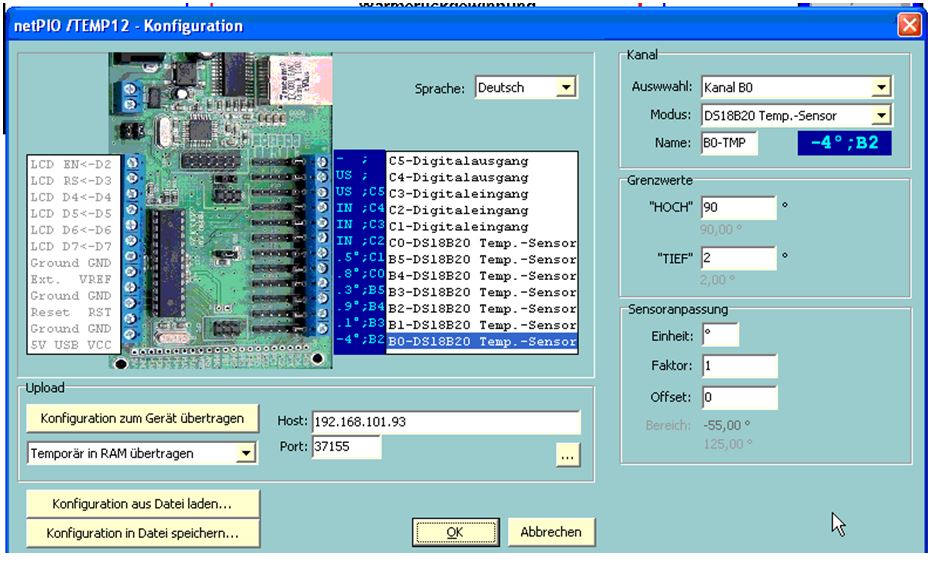Select list row 'C3-Digitaleingang'

pyautogui.click(x=482, y=194)
